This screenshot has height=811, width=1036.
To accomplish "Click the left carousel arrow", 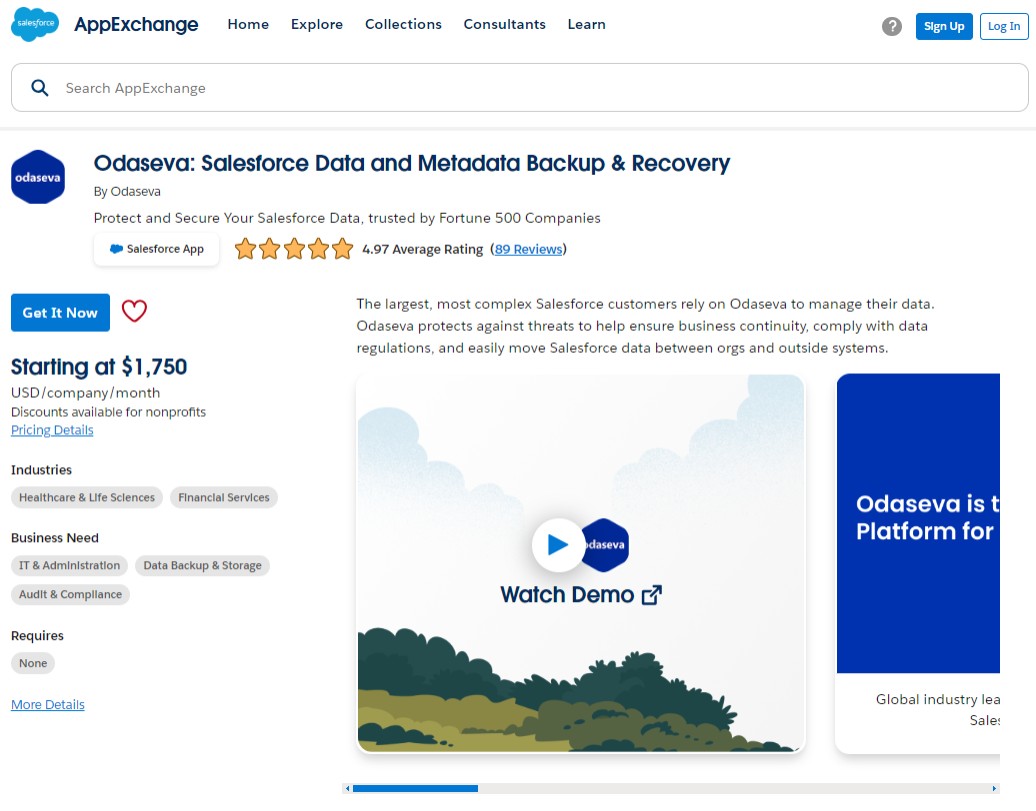I will point(347,788).
